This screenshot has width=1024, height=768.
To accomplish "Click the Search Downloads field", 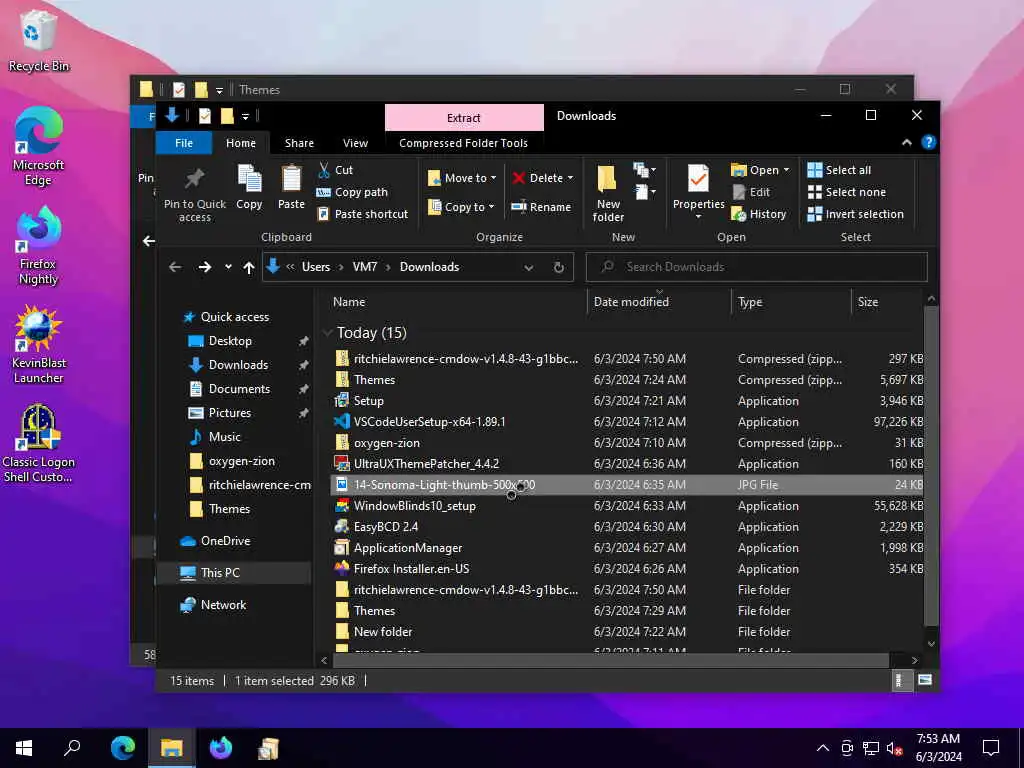I will click(756, 267).
